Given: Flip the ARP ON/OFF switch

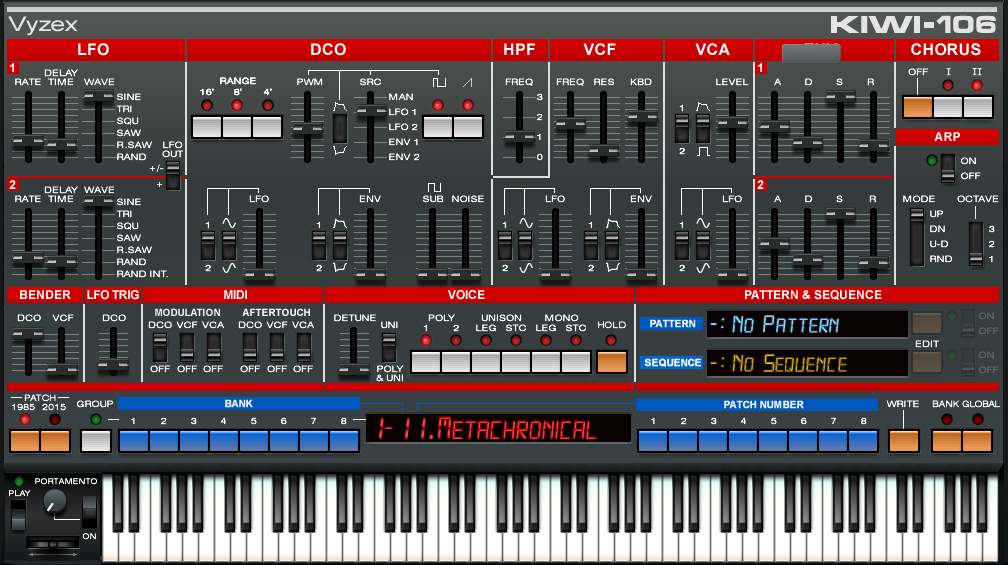Looking at the screenshot, I should point(948,168).
